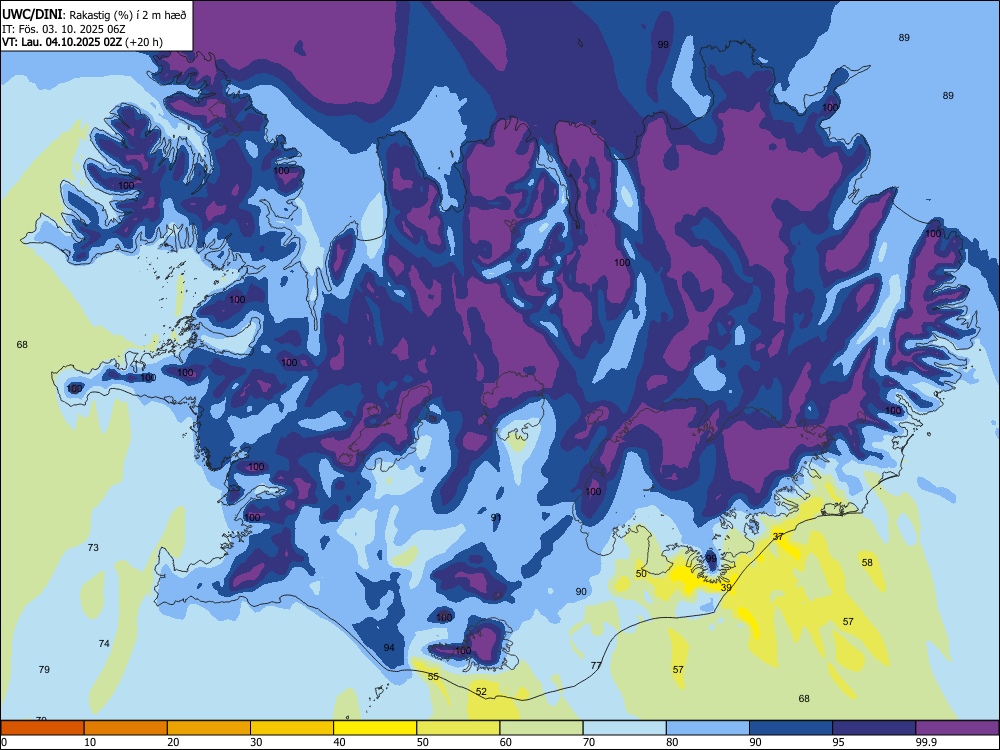Click the humidity value 77 on the map
This screenshot has width=1000, height=750.
coord(596,665)
